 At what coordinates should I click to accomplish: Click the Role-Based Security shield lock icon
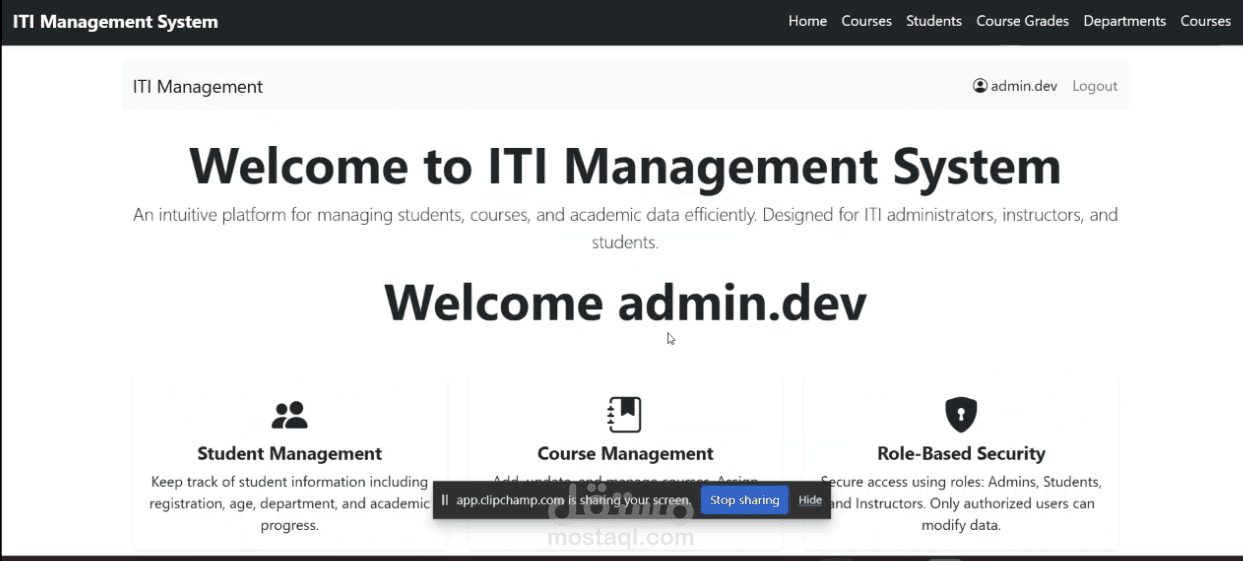(x=961, y=414)
